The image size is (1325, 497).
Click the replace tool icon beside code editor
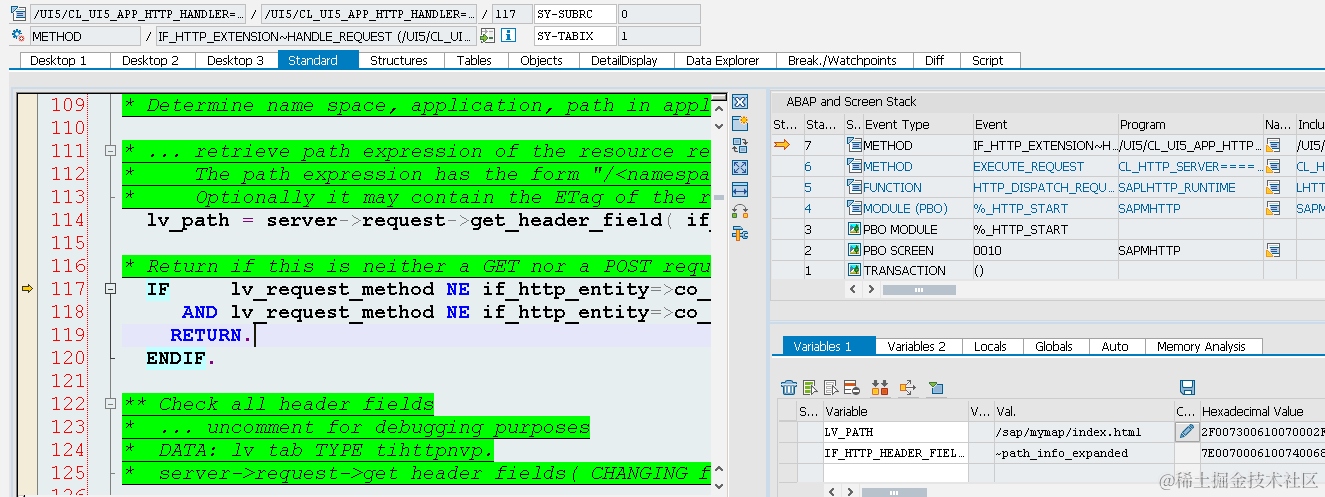[740, 146]
